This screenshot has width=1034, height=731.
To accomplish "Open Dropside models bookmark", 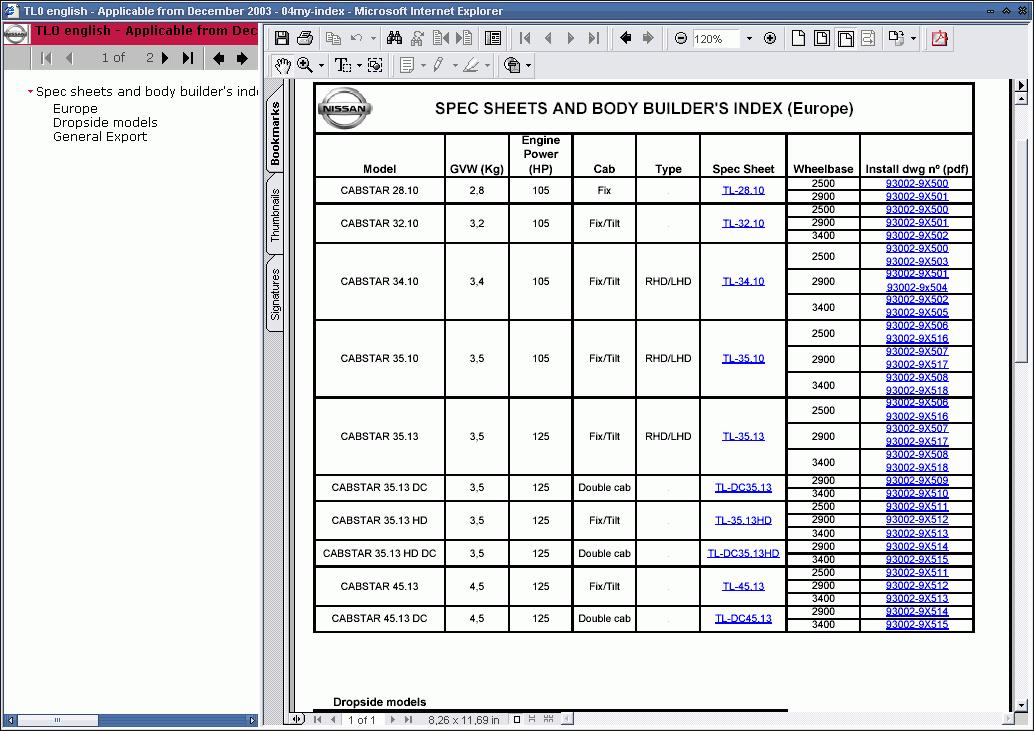I will (106, 123).
